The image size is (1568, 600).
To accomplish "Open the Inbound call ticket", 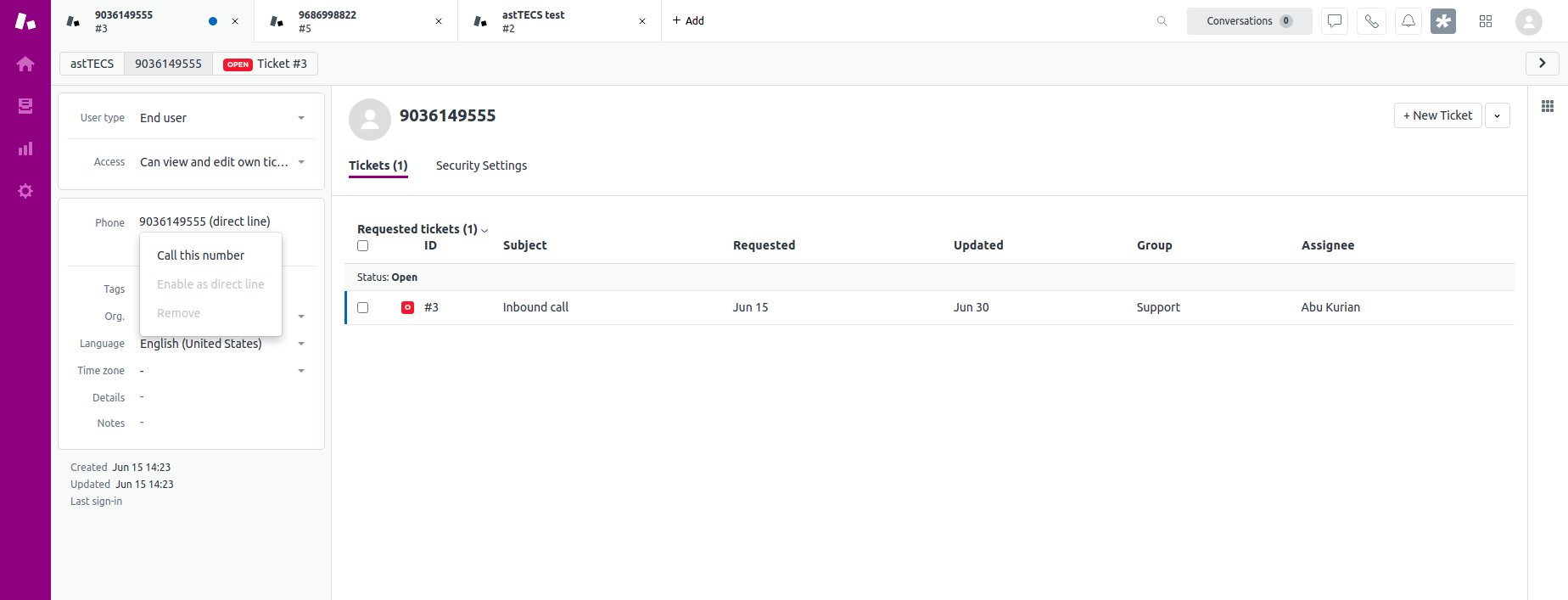I will (x=535, y=307).
